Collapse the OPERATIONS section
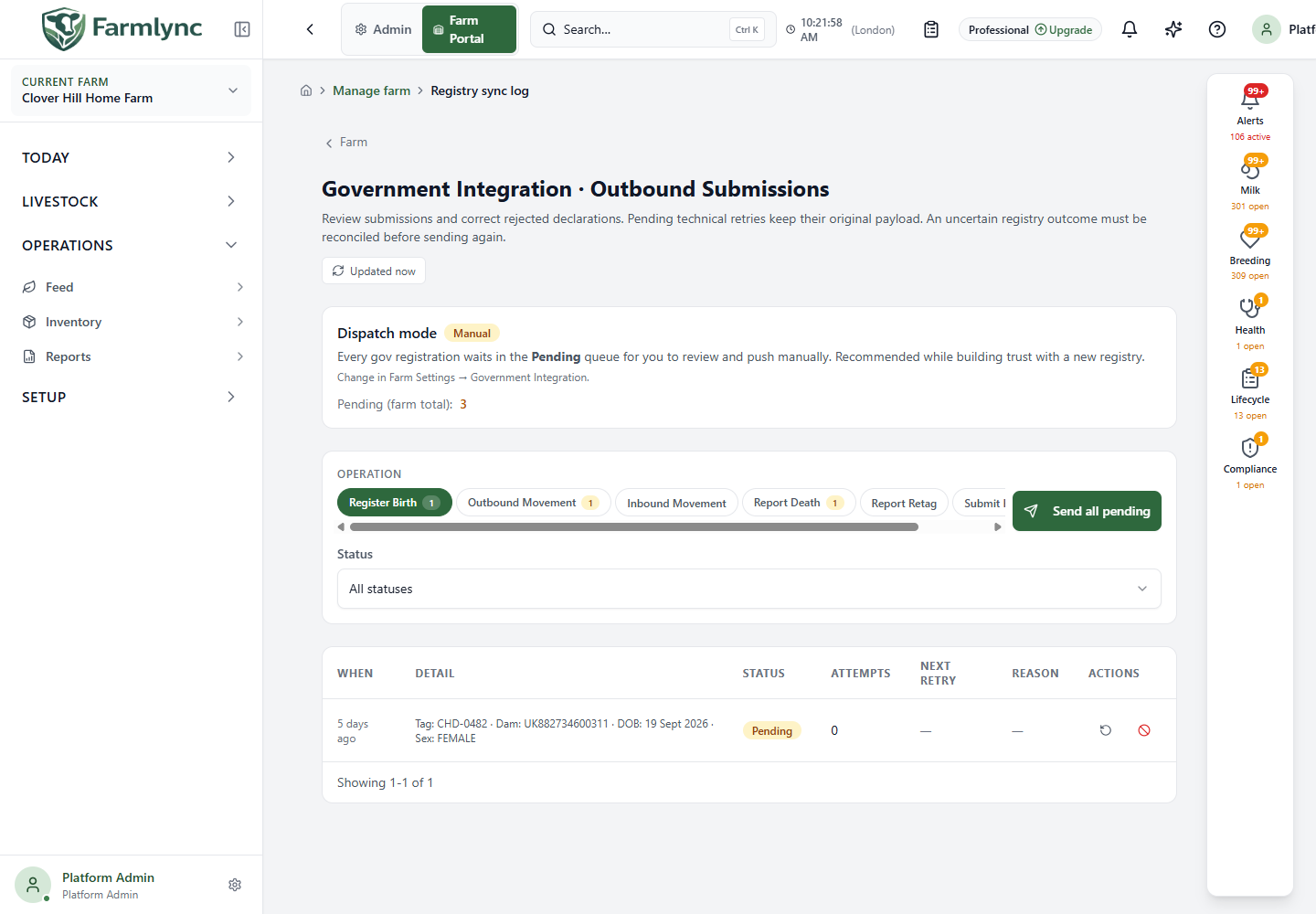 [x=131, y=245]
